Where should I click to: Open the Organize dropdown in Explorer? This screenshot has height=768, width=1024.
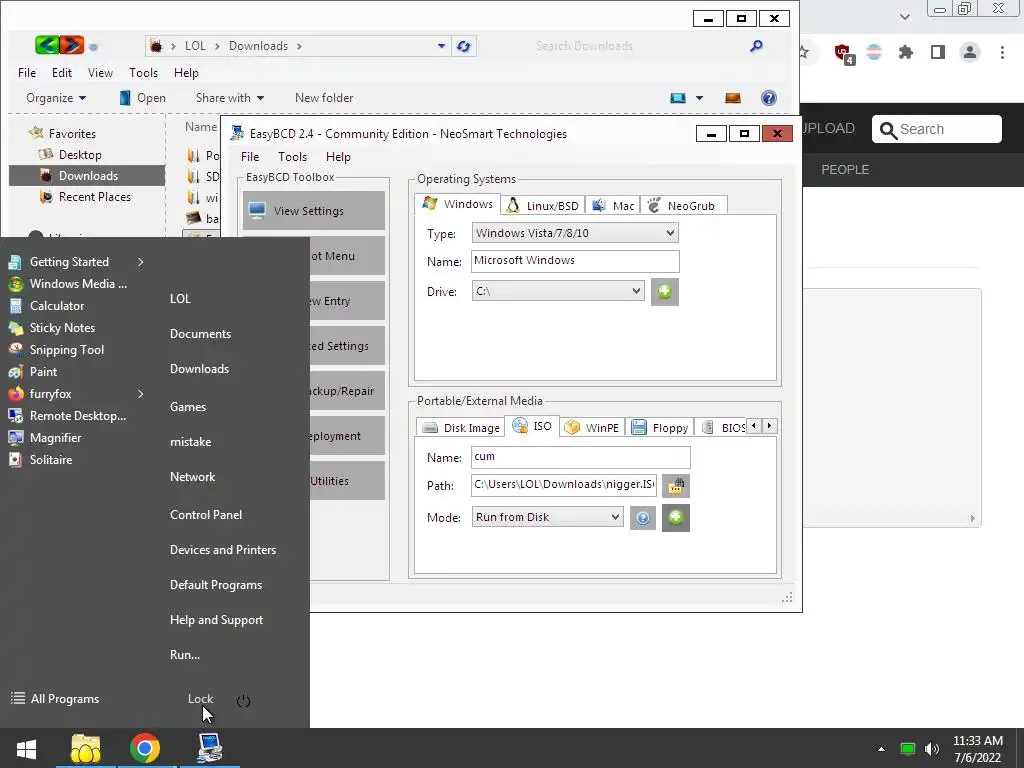pos(56,98)
